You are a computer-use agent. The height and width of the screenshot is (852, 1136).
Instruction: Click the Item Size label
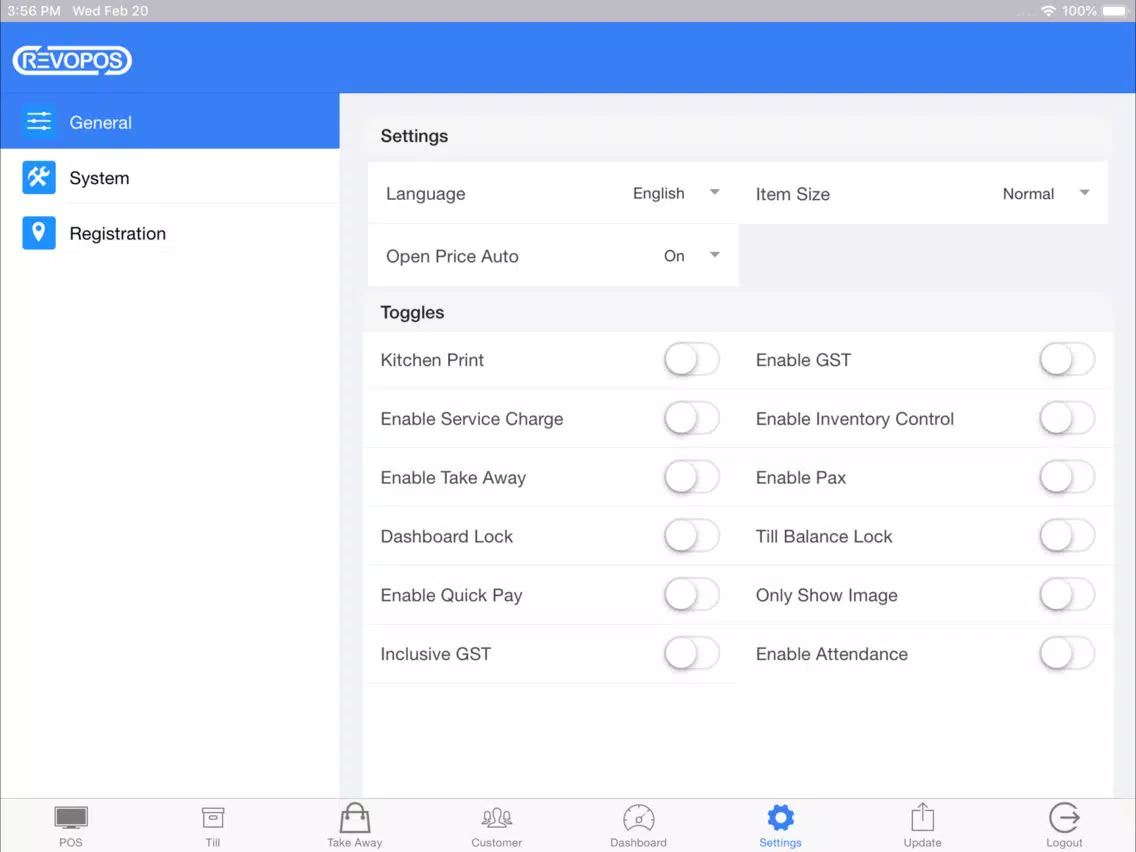tap(793, 194)
